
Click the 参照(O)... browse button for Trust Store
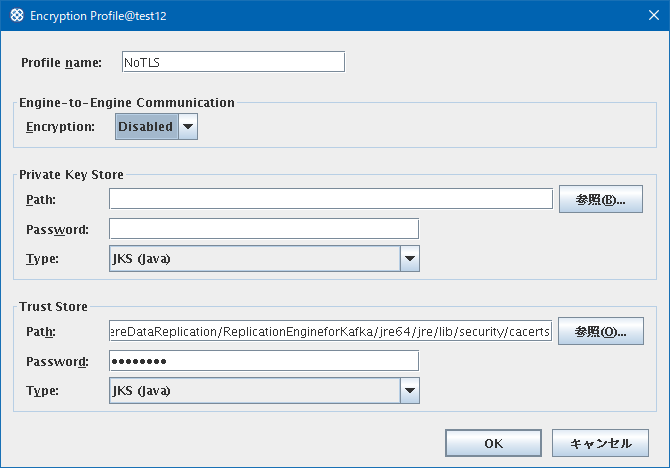point(601,331)
